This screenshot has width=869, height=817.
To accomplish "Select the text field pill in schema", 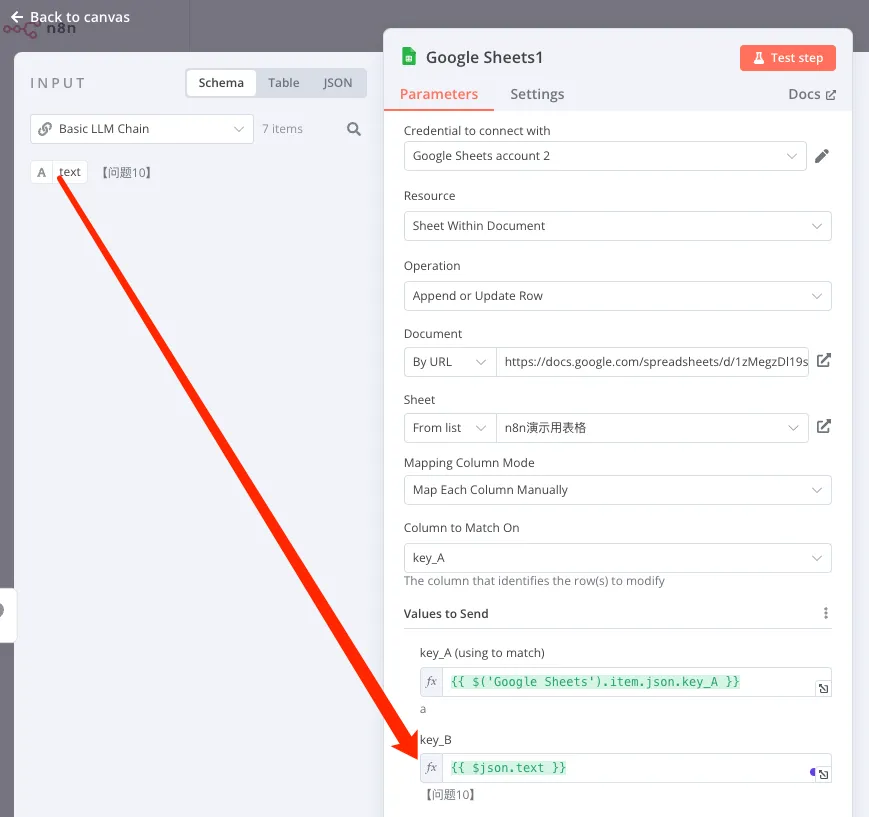I will point(70,172).
